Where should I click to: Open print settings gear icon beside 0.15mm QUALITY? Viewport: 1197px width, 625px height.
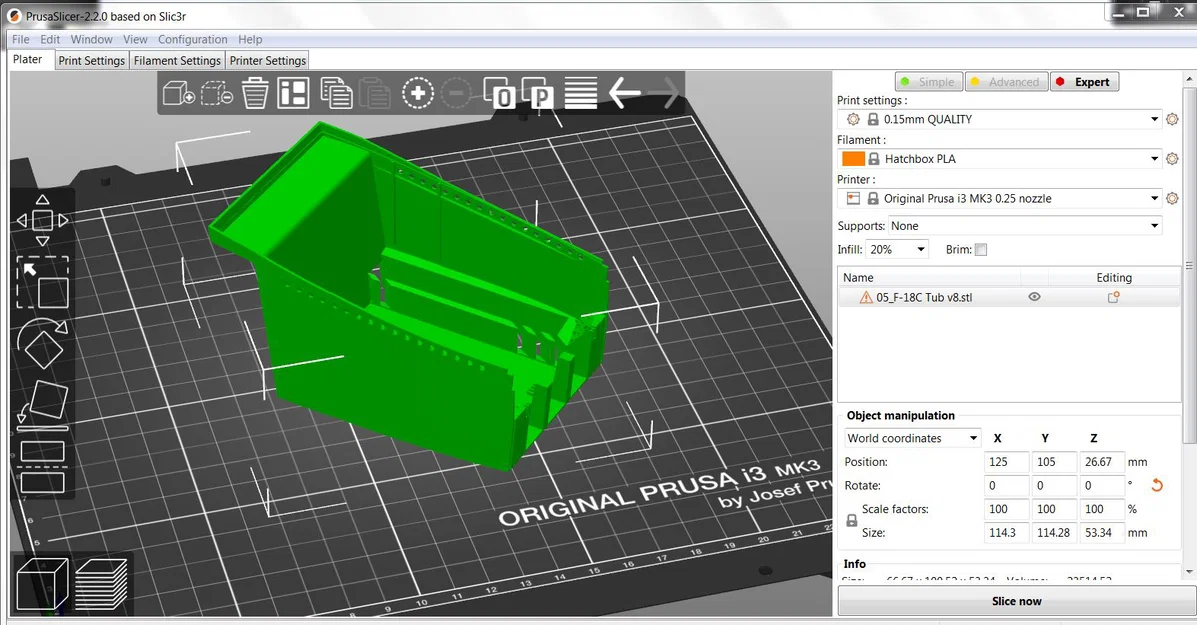1173,119
